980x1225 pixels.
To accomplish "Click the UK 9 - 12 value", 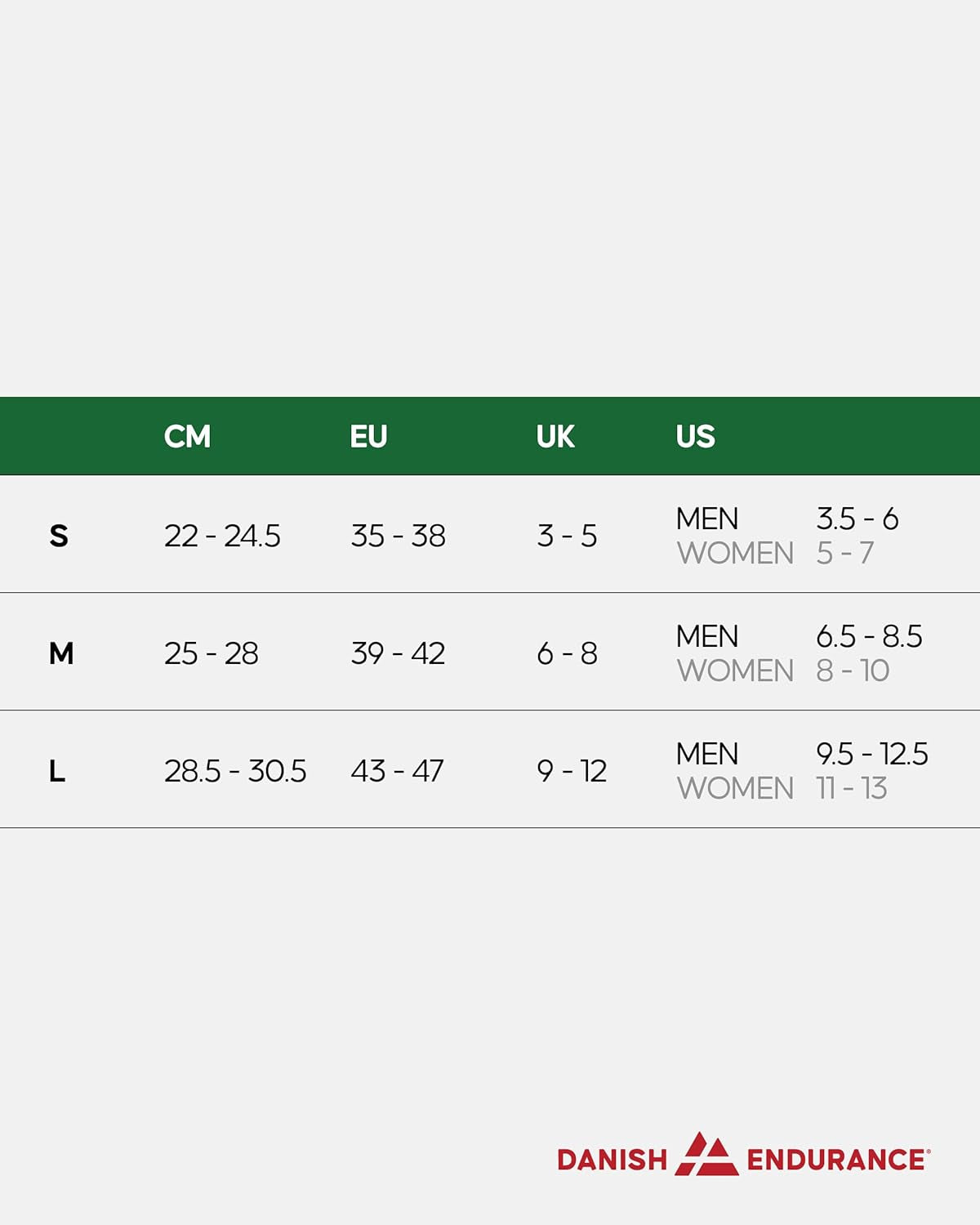I will pos(572,771).
